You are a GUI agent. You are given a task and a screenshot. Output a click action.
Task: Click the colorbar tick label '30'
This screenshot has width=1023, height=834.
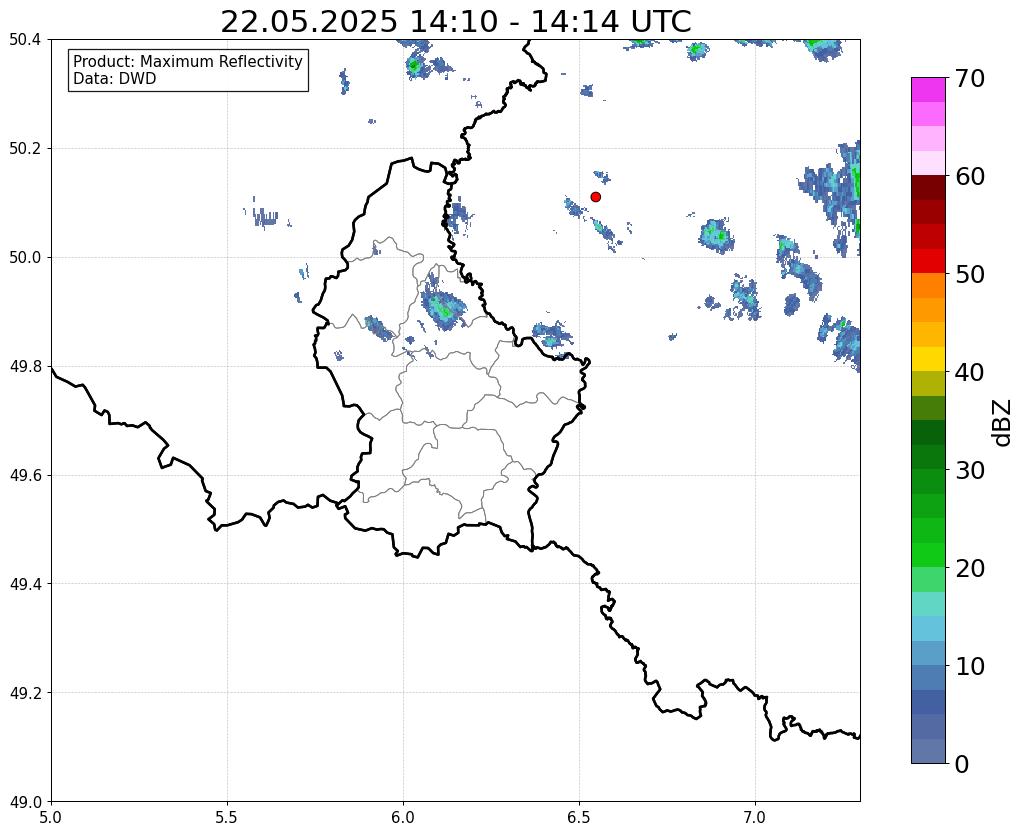[x=970, y=470]
